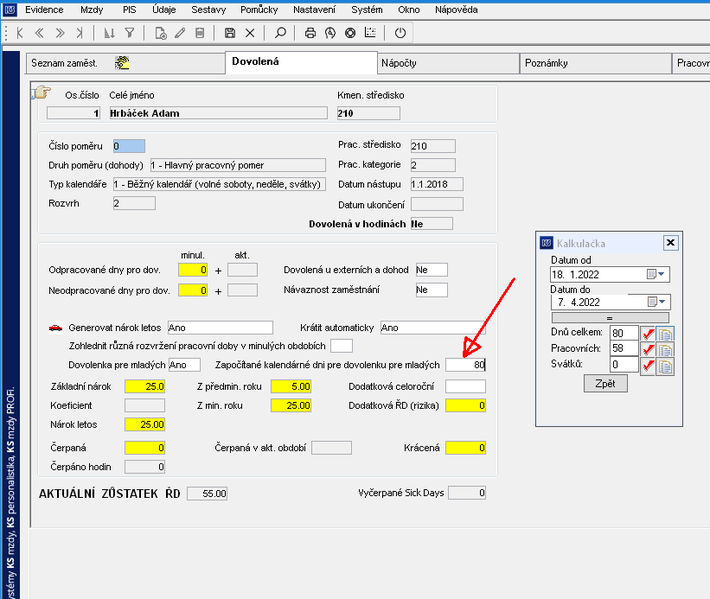The width and height of the screenshot is (710, 599).
Task: Open the Pomůcky menu
Action: pyautogui.click(x=259, y=10)
